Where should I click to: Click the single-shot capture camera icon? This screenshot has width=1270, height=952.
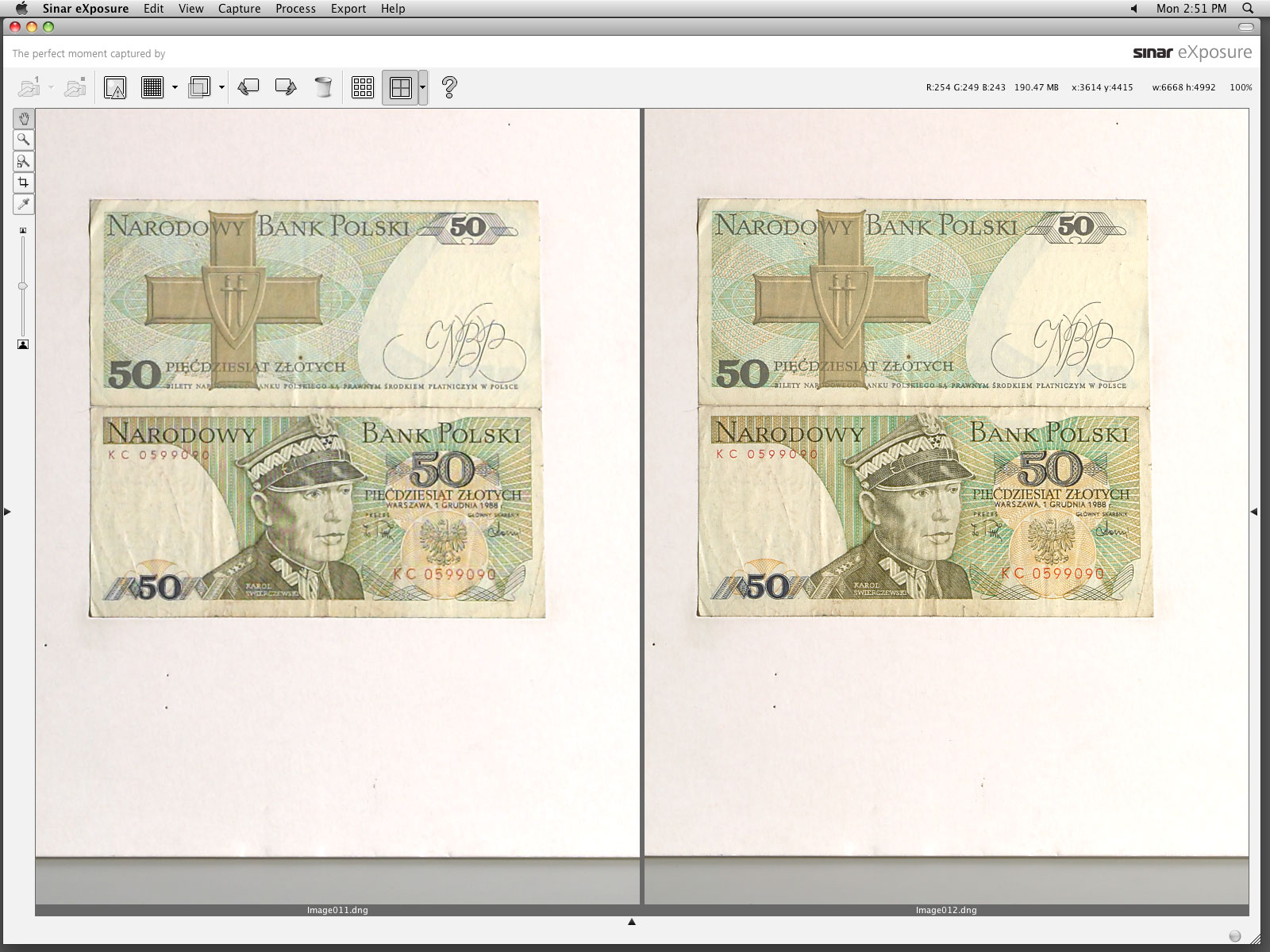tap(30, 86)
